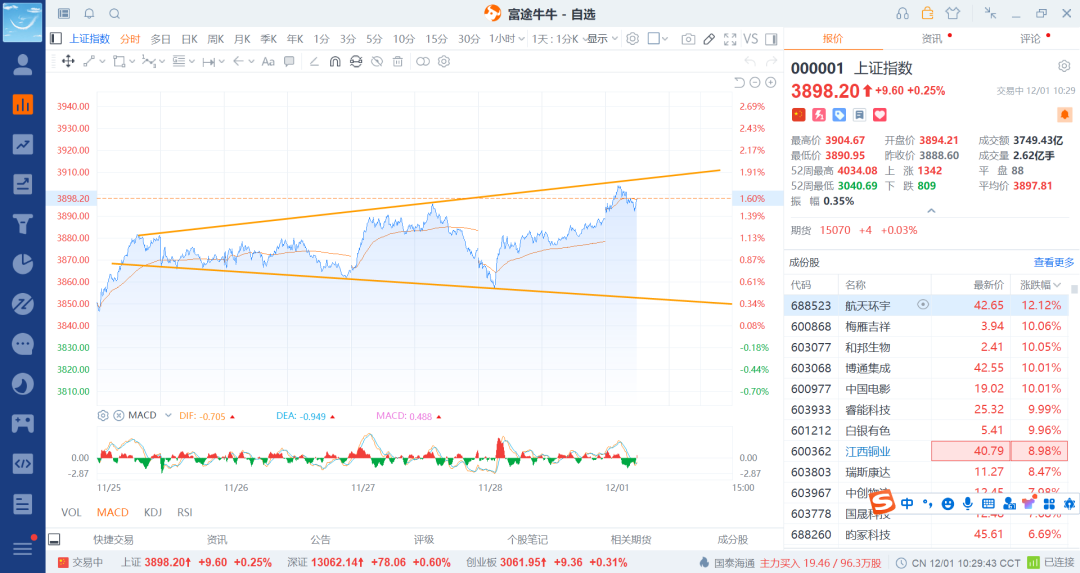1080x573 pixels.
Task: Open the orange wallet icon
Action: point(928,13)
